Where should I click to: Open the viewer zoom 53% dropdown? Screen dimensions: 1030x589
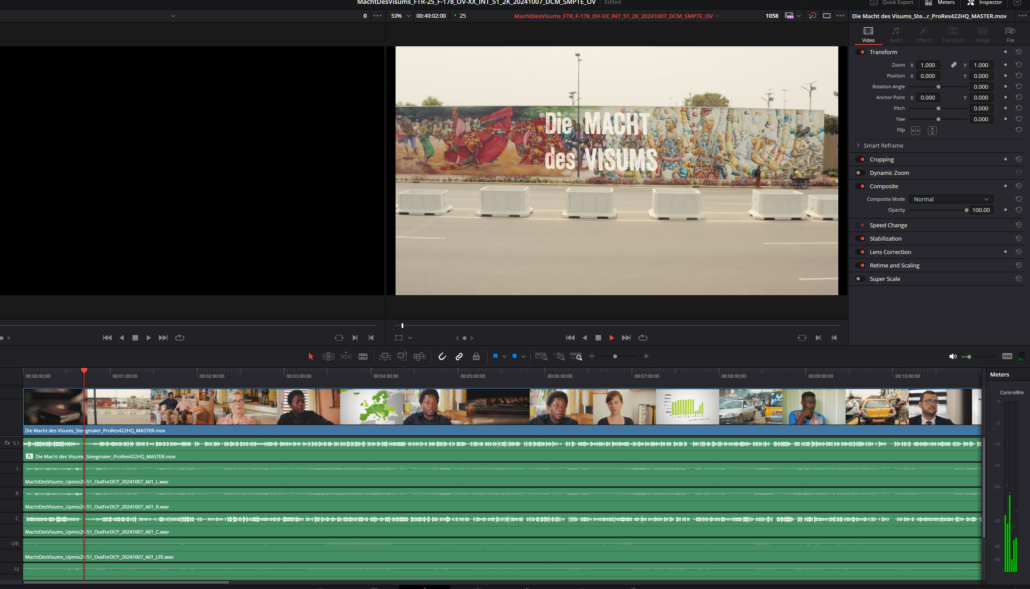tap(400, 16)
